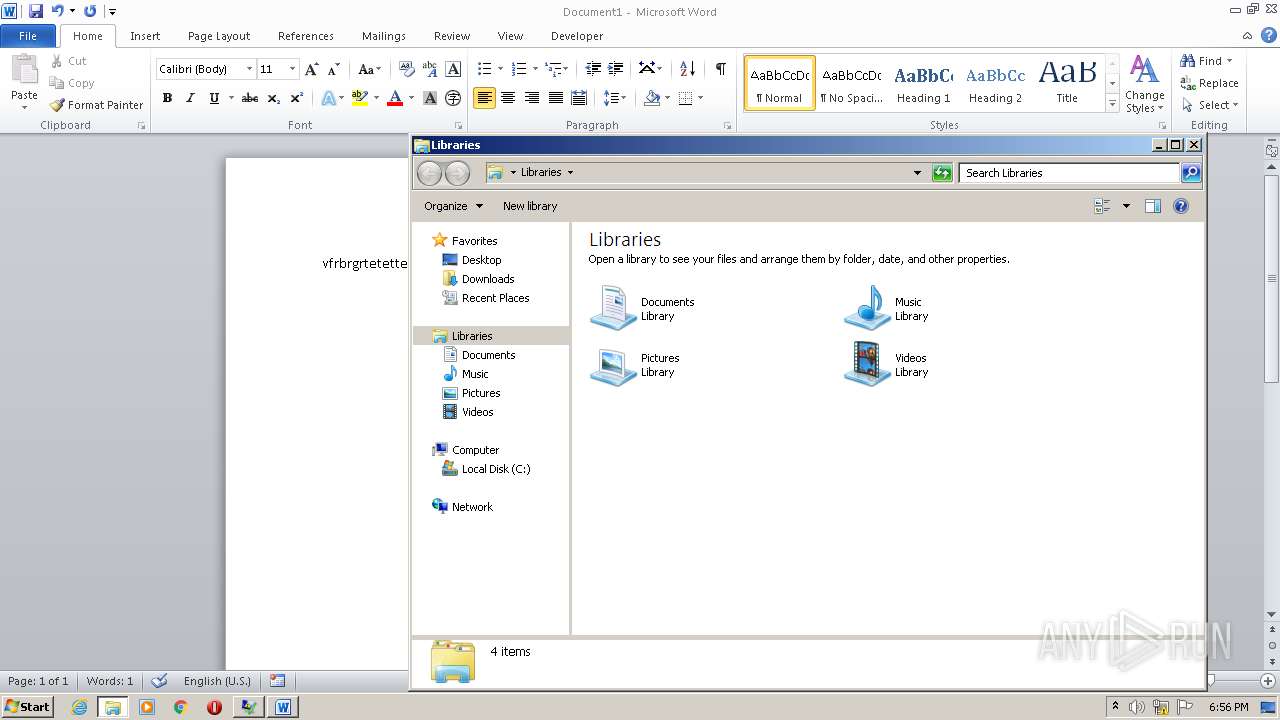
Task: Click Sort icon in Paragraph group
Action: click(x=687, y=69)
